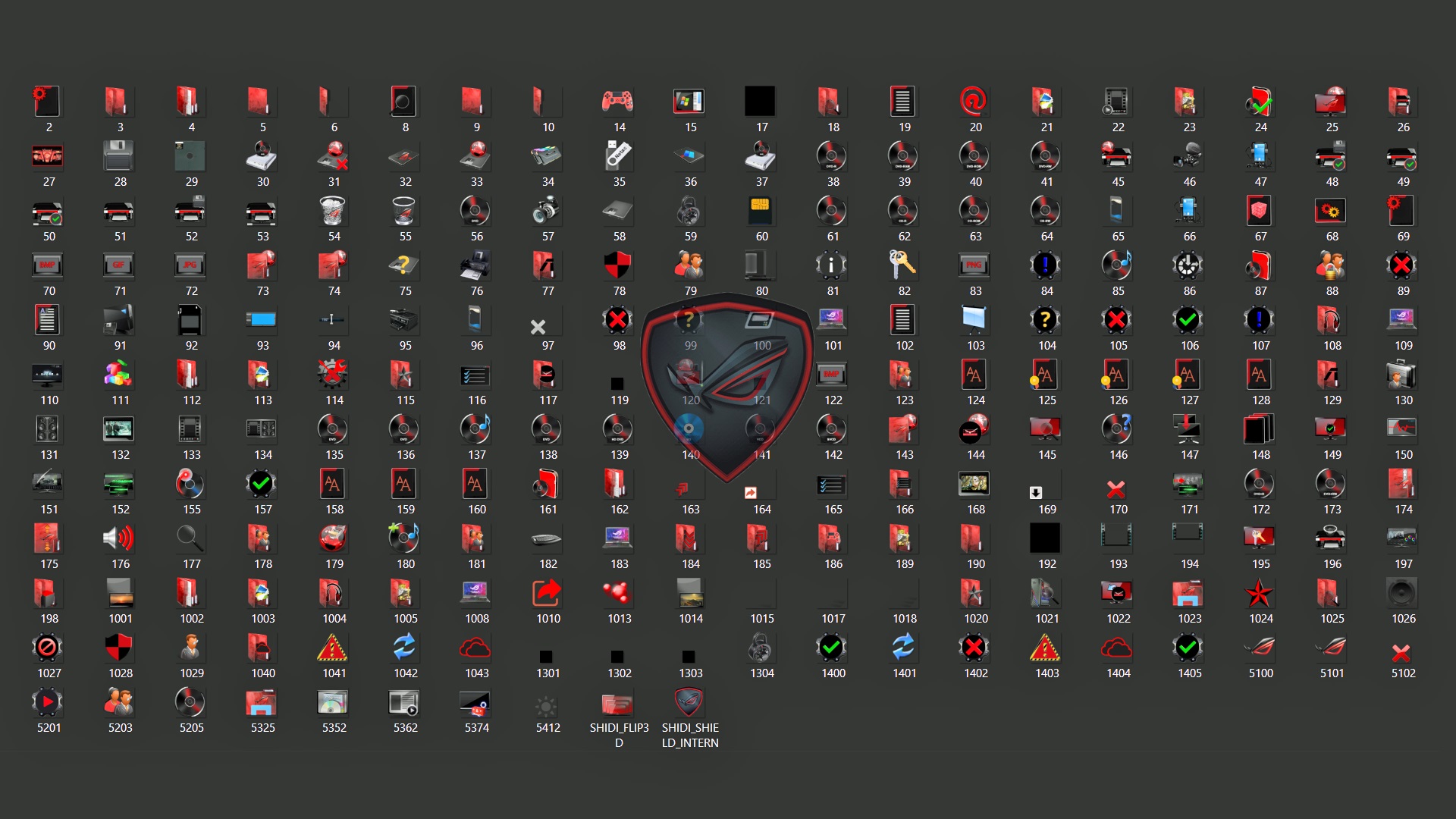Click the Netac USB flash drive icon 35
Image resolution: width=1456 pixels, height=819 pixels.
coord(618,155)
